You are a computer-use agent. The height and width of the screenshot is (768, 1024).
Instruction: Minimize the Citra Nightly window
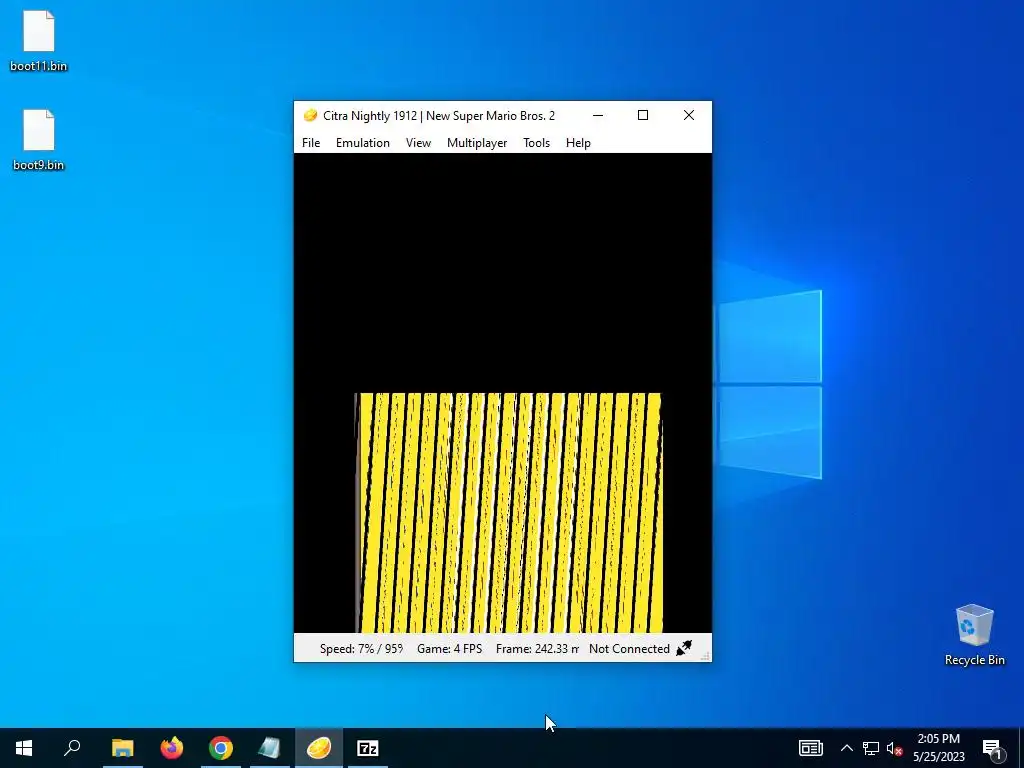point(598,116)
